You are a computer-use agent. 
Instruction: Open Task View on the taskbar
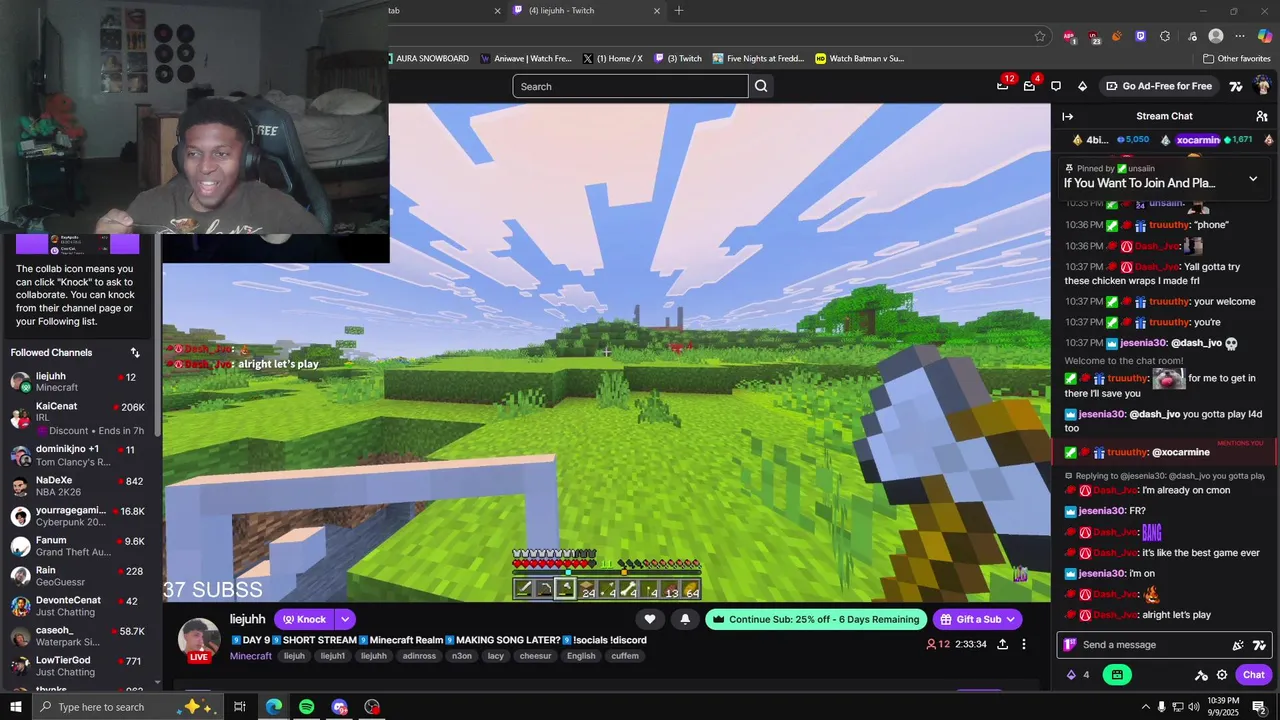(240, 707)
